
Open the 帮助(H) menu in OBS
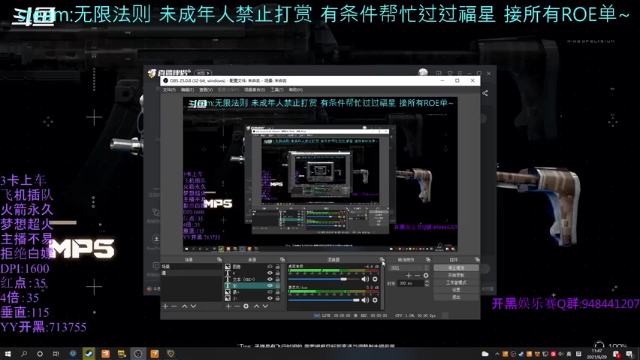tap(296, 90)
